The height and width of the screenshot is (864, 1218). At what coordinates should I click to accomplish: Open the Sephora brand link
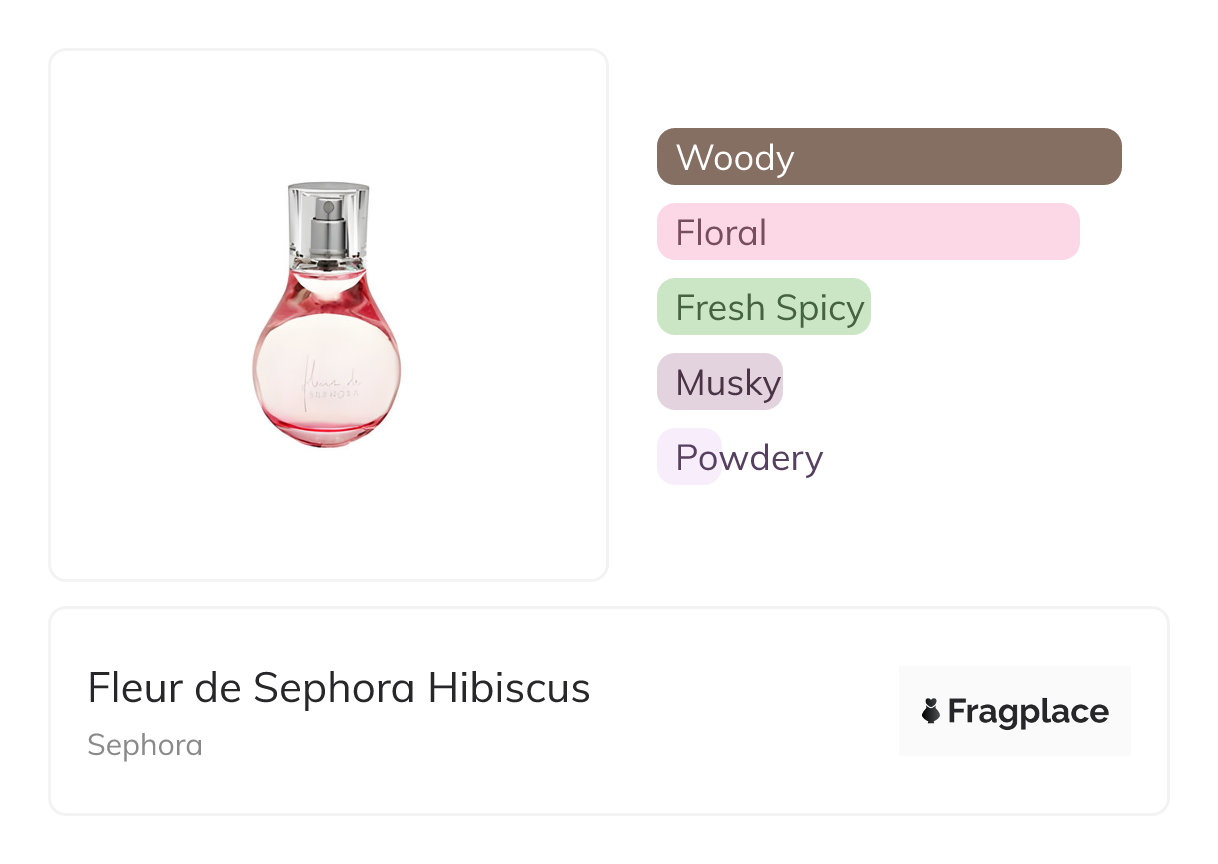pos(145,745)
